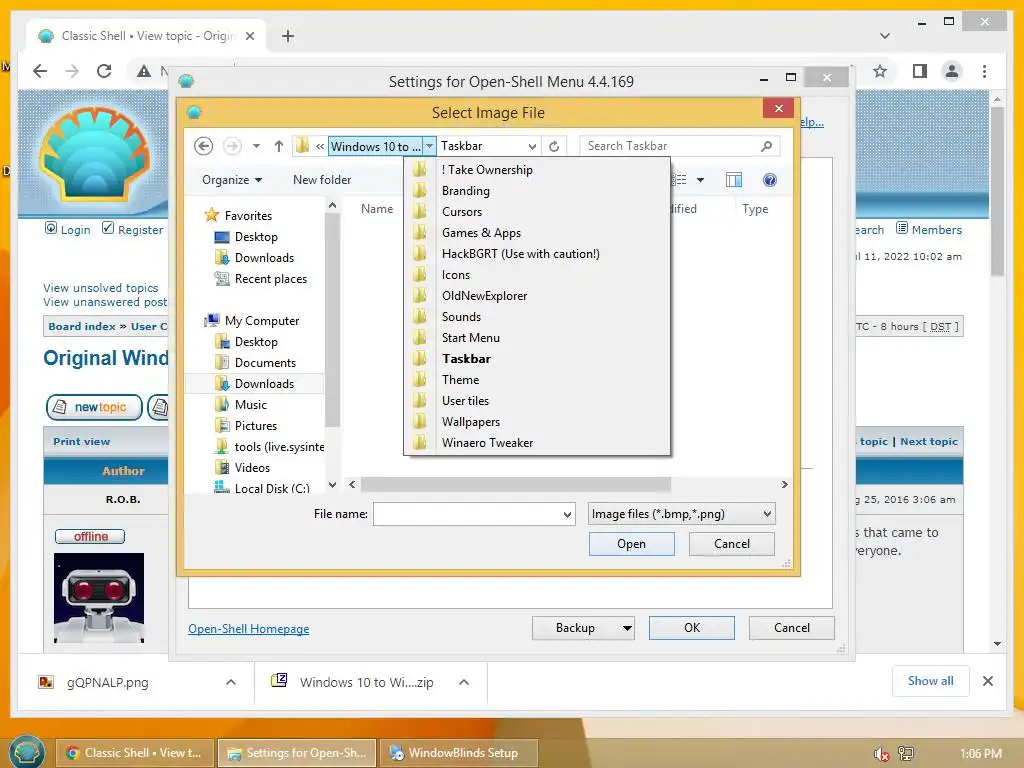
Task: Open Chrome three-dot menu
Action: click(x=985, y=71)
